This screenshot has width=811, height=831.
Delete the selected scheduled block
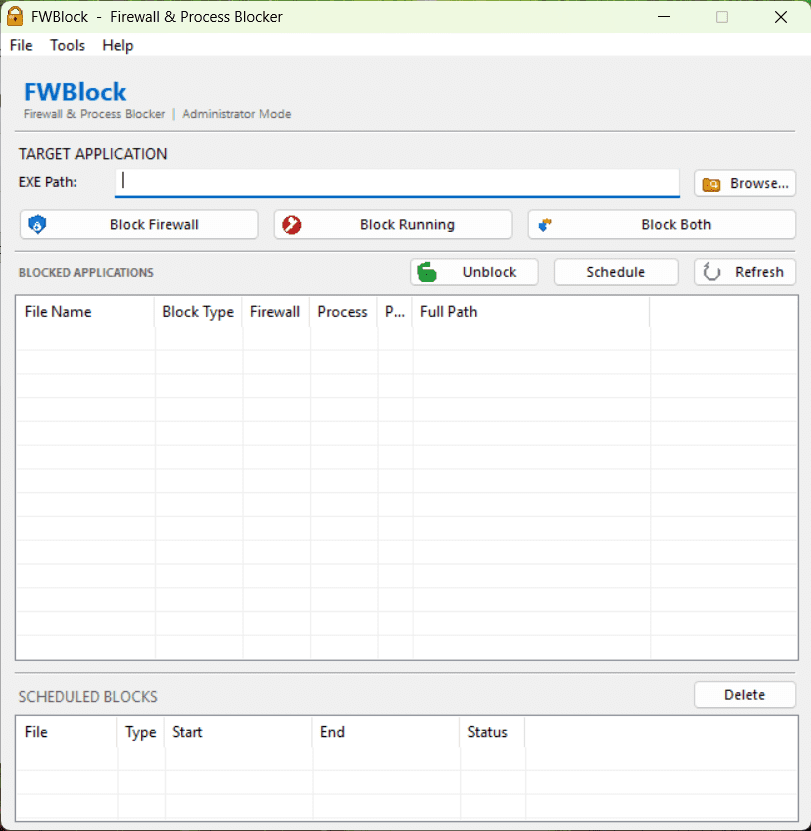coord(745,694)
